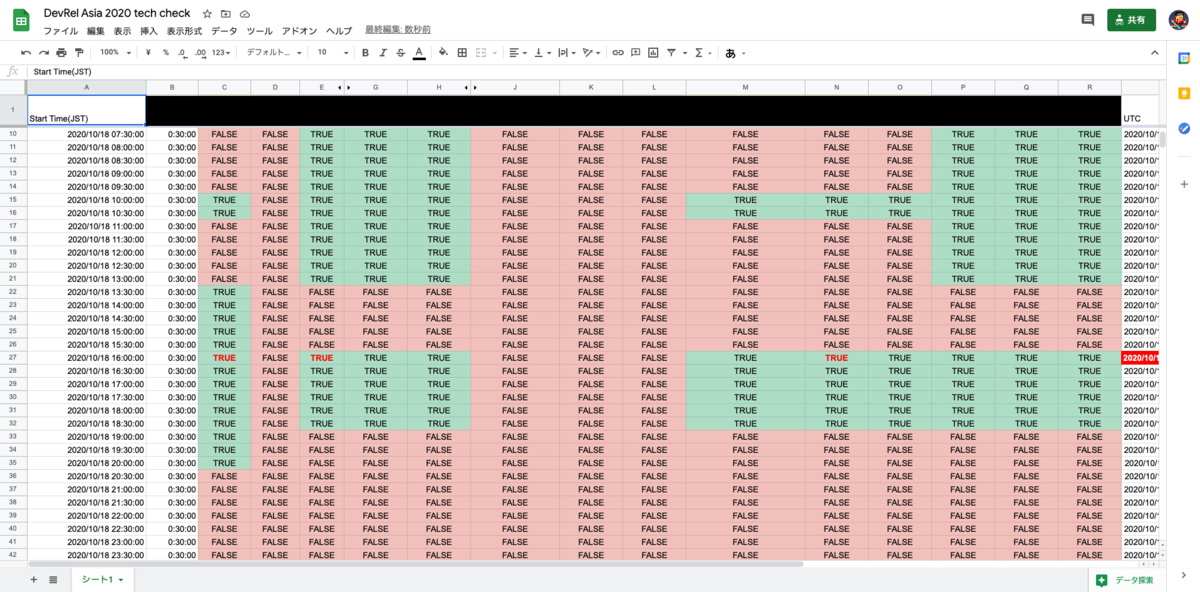Open the ファイル menu
Image resolution: width=1200 pixels, height=592 pixels.
click(60, 31)
